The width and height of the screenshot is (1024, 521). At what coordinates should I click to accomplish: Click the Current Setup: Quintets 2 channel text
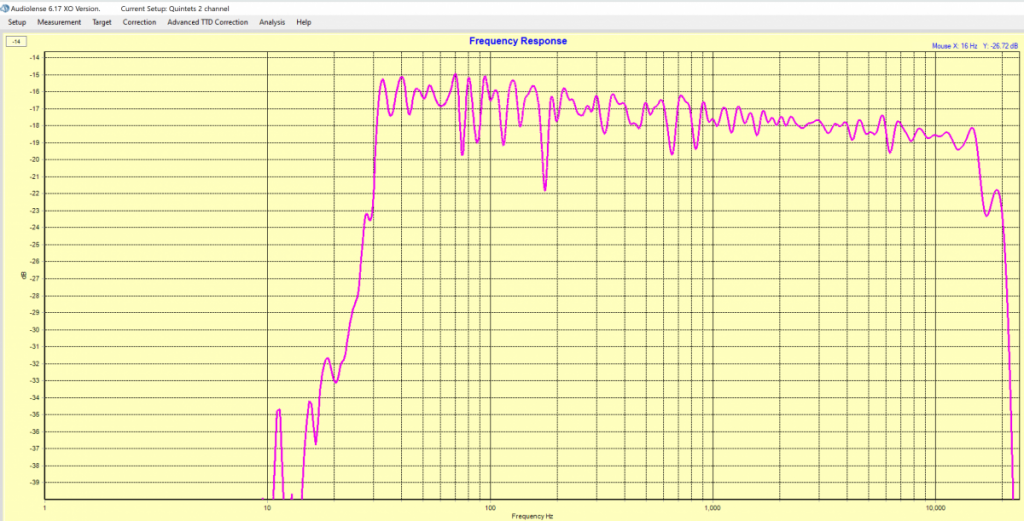coord(175,8)
